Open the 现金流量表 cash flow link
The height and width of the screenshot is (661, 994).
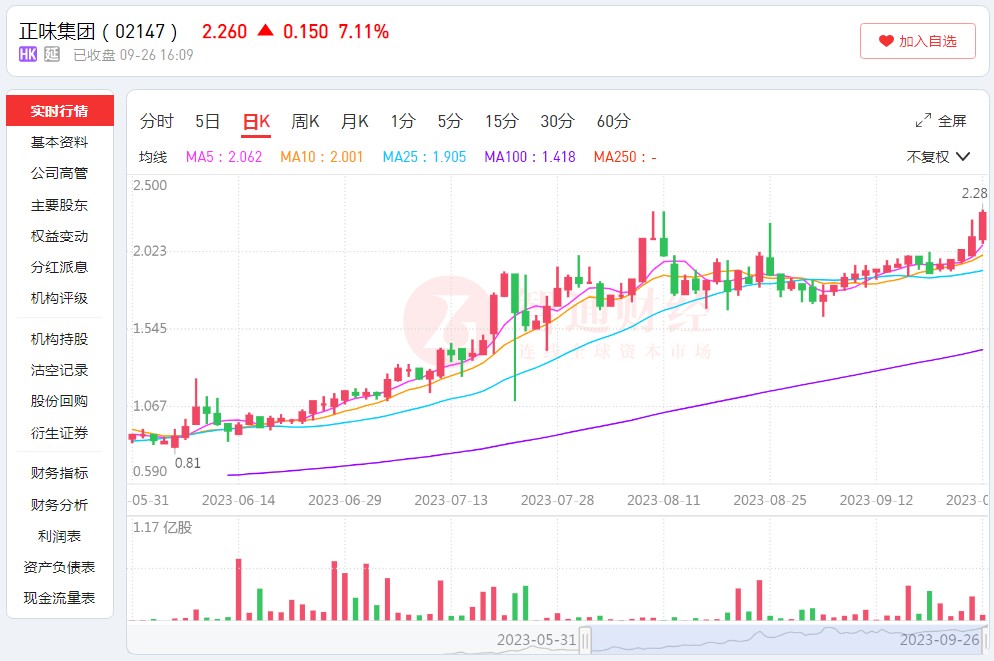point(59,598)
